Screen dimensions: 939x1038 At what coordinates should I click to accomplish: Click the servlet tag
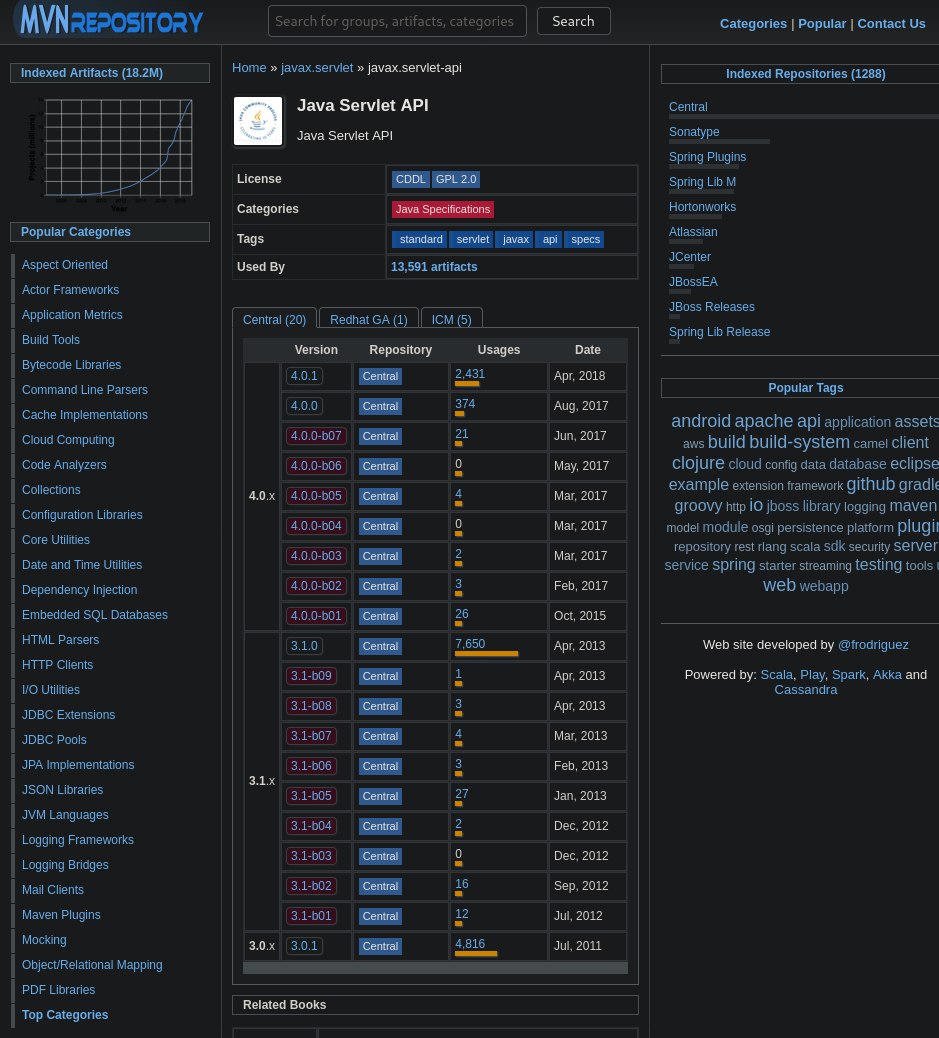[472, 240]
